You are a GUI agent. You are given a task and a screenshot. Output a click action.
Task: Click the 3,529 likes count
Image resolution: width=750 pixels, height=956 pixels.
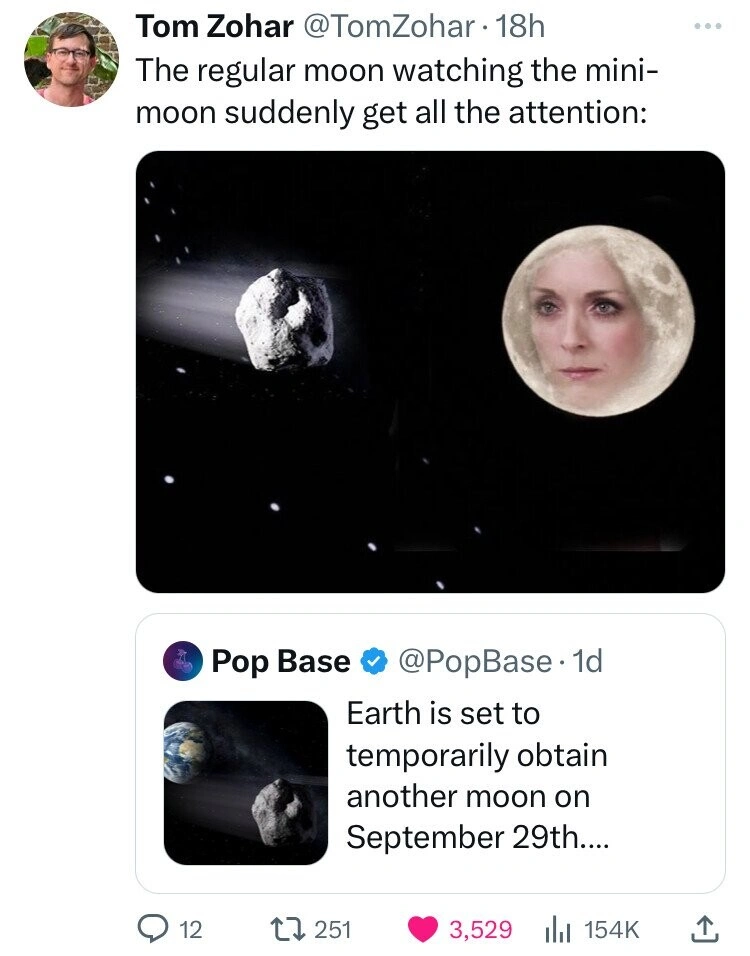(x=482, y=929)
